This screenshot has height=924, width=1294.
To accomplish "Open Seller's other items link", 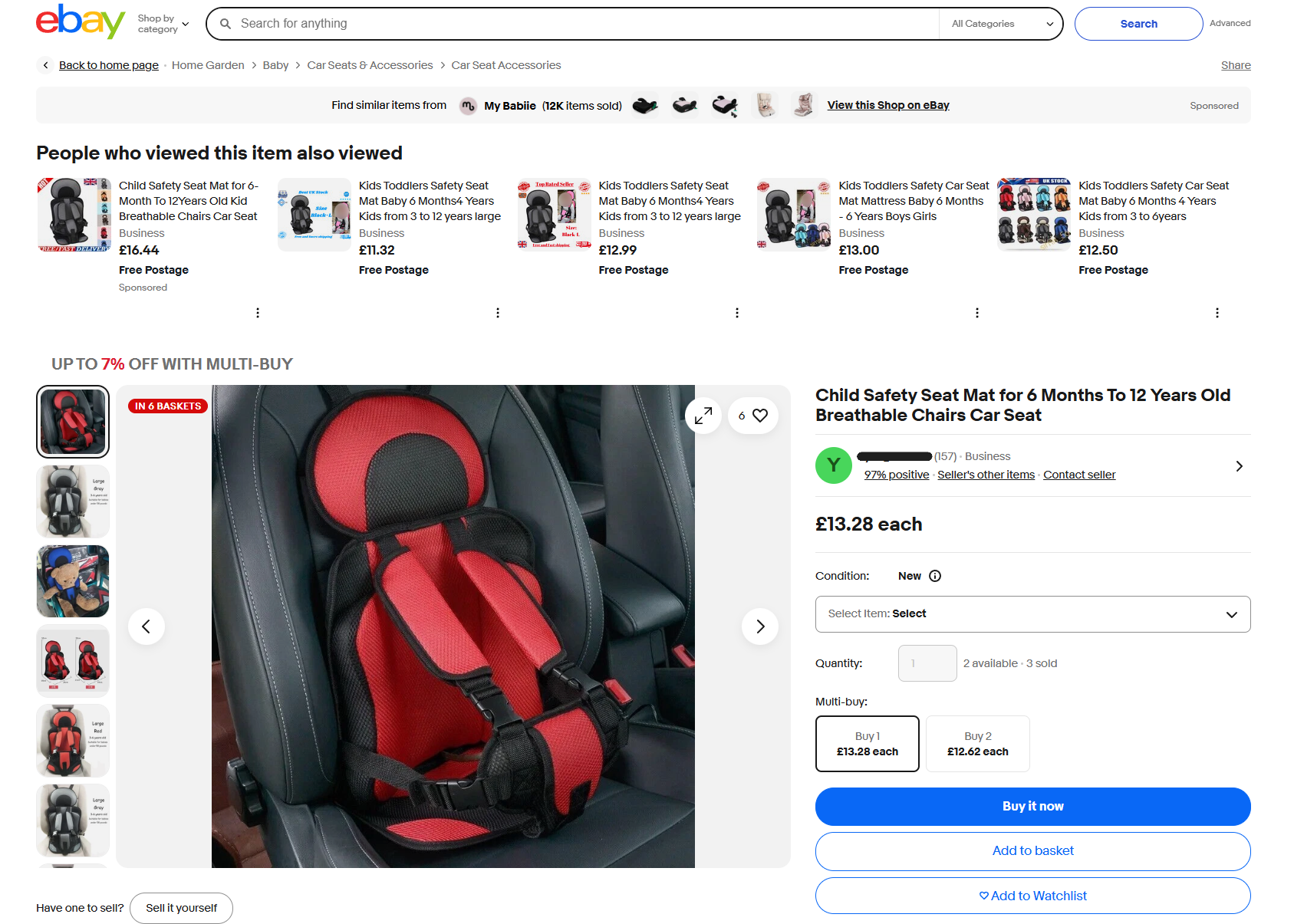I will tap(986, 475).
